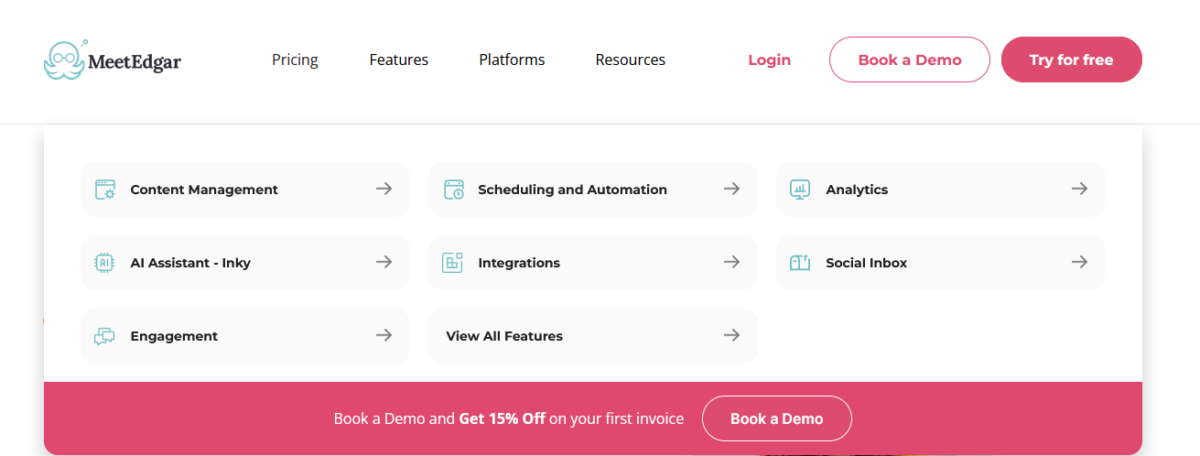The image size is (1200, 456).
Task: Click the Analytics monitor chart icon
Action: tap(800, 189)
